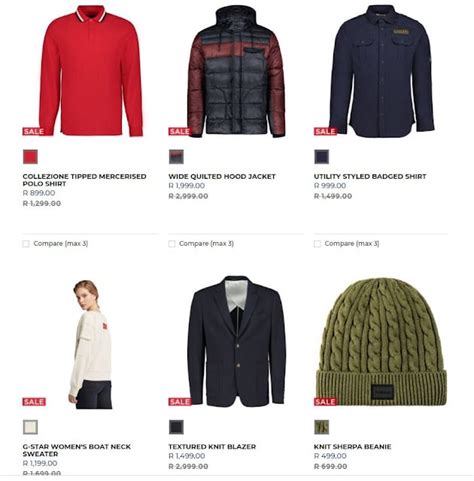Select the dark blazer color swatch
474x481 pixels.
point(176,427)
